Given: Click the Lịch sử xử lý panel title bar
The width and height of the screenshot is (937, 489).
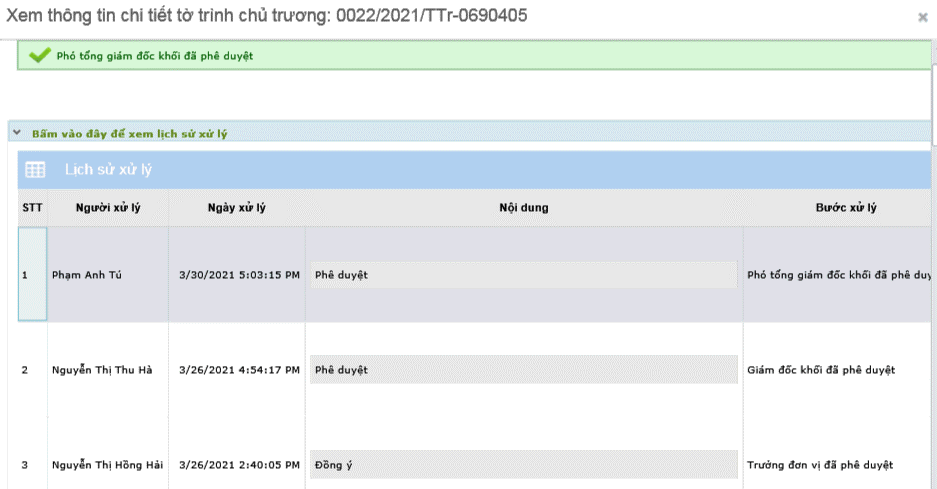Looking at the screenshot, I should 474,170.
